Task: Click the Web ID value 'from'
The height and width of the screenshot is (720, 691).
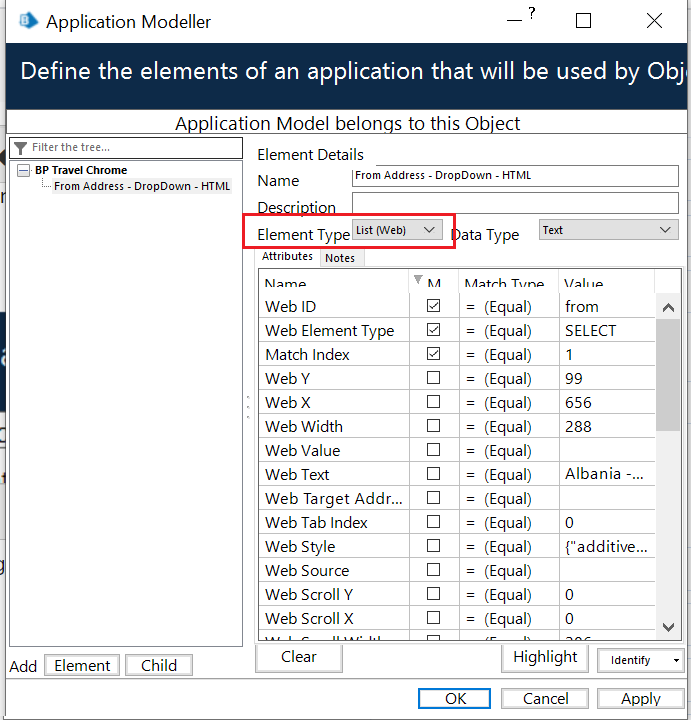Action: pos(582,306)
